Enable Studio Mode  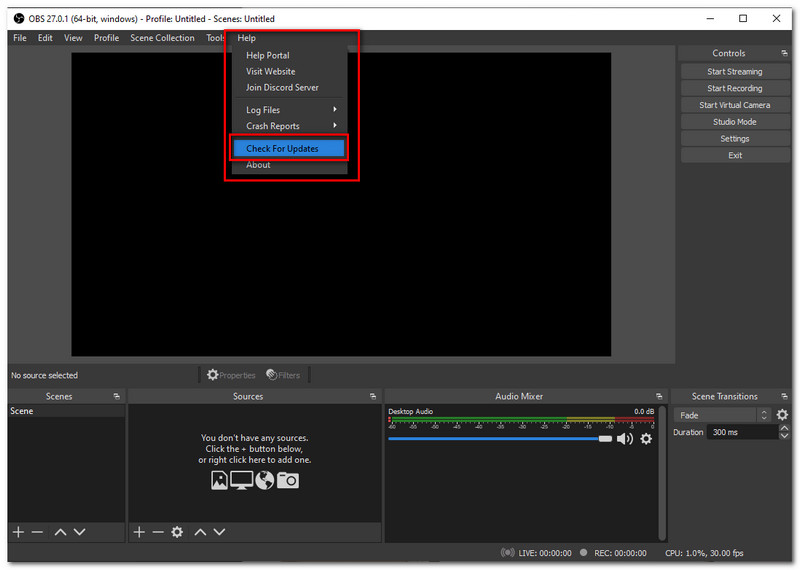pyautogui.click(x=735, y=122)
